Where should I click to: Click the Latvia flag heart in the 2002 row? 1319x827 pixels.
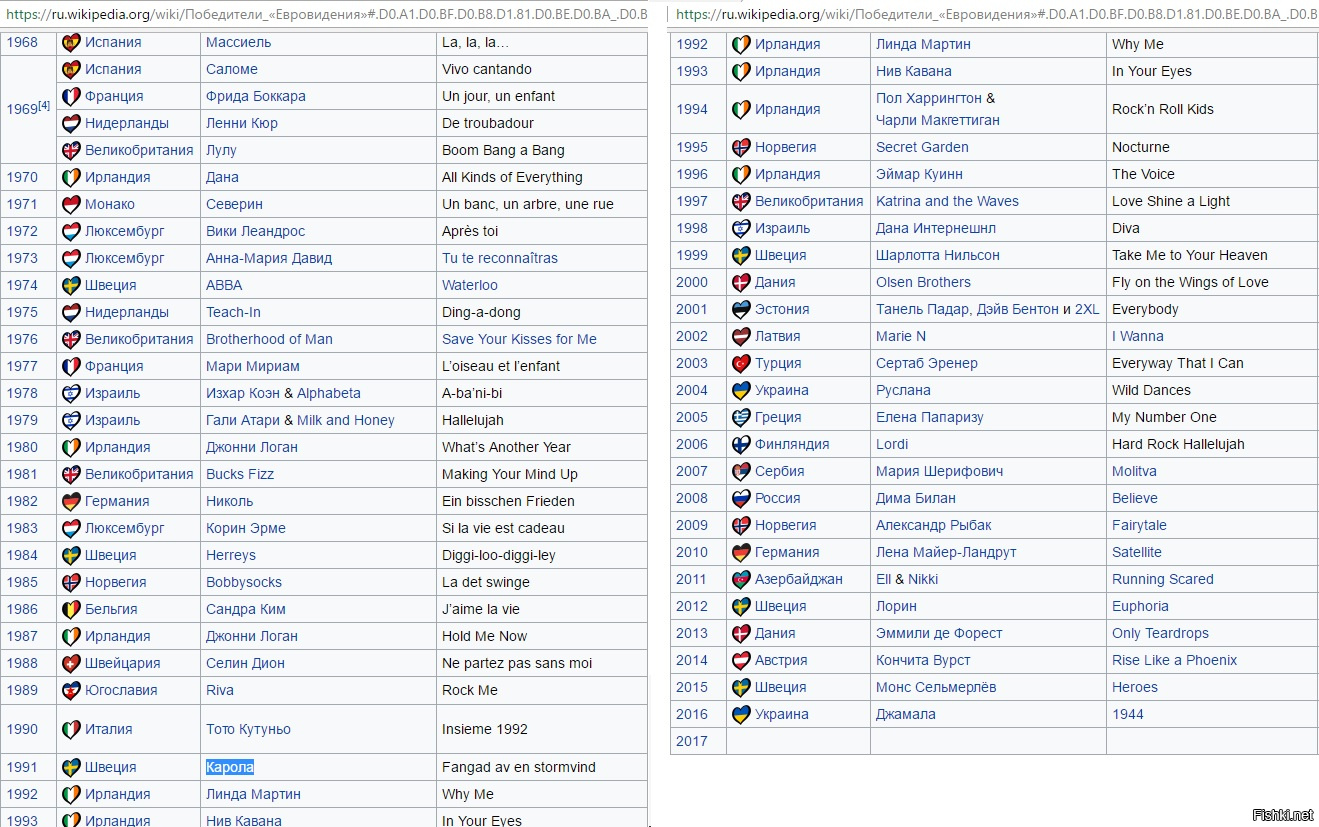[x=741, y=337]
